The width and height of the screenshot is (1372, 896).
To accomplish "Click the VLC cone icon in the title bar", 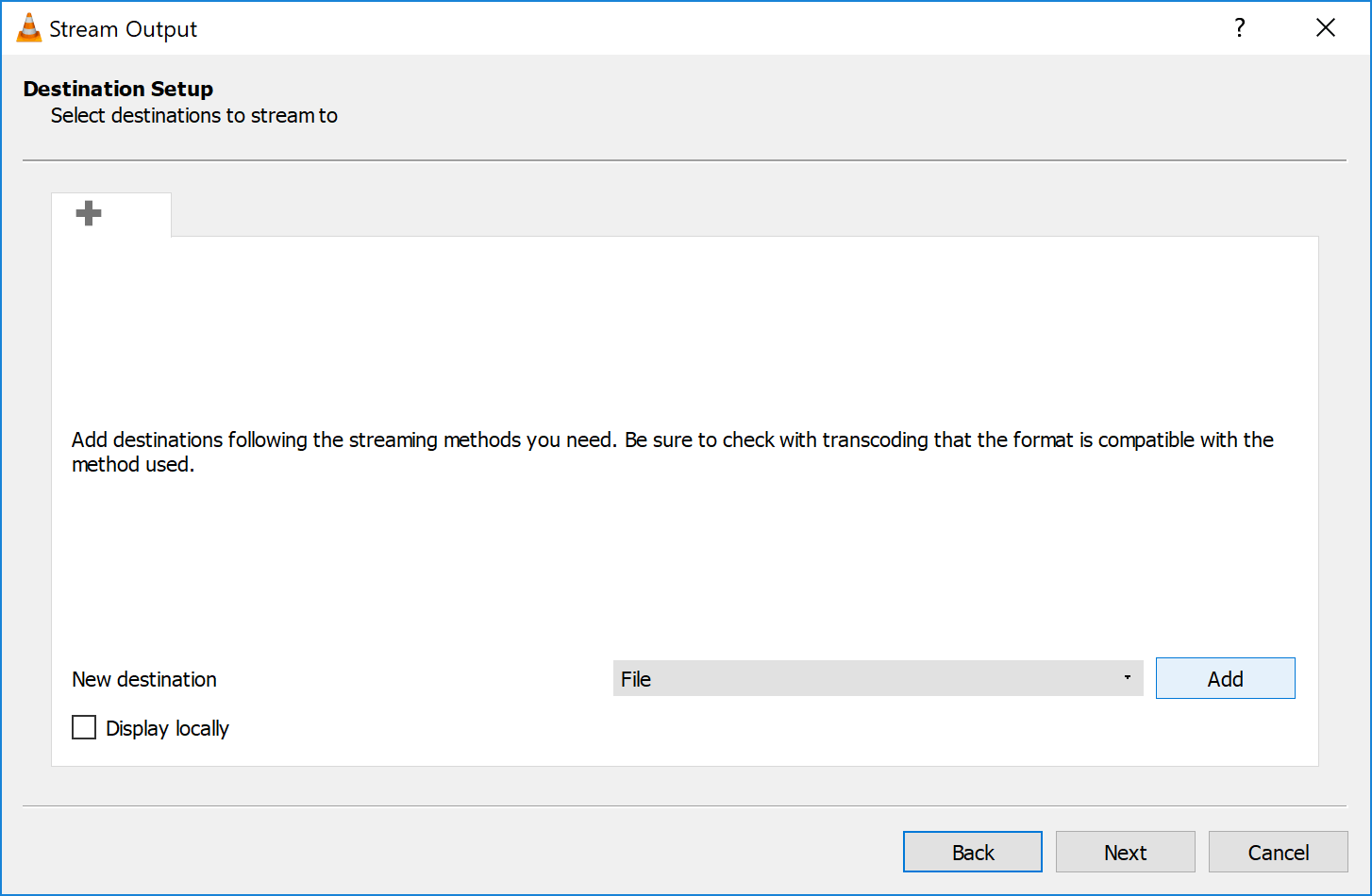I will [x=27, y=27].
